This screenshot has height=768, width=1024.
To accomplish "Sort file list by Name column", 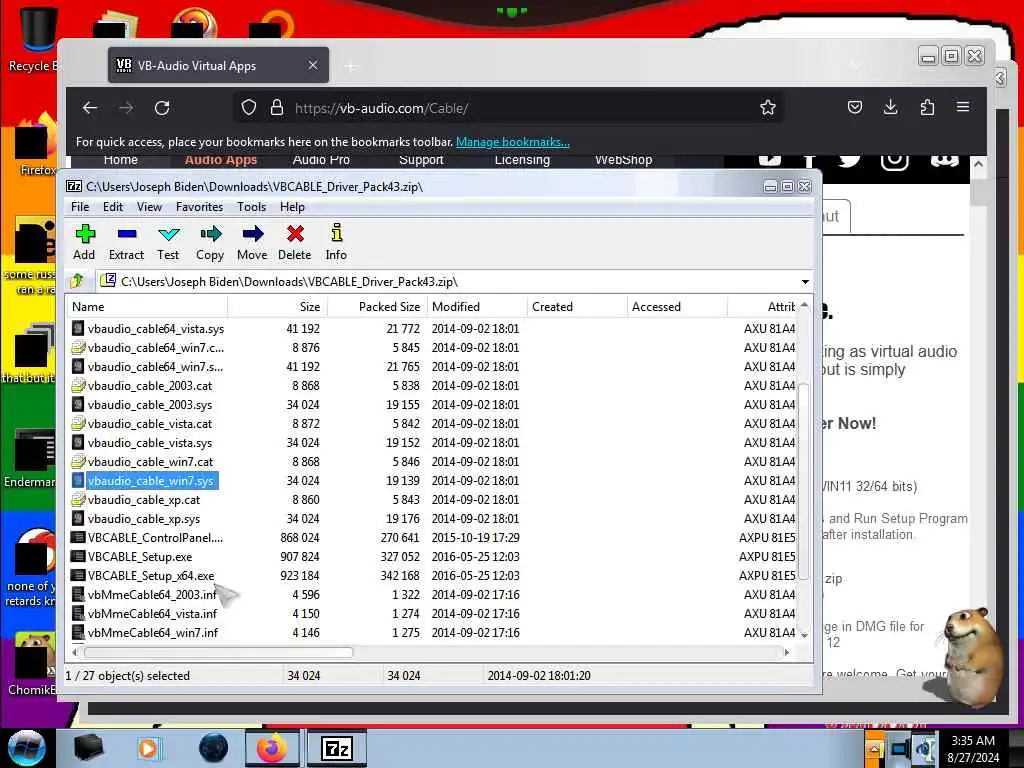I will (x=147, y=307).
